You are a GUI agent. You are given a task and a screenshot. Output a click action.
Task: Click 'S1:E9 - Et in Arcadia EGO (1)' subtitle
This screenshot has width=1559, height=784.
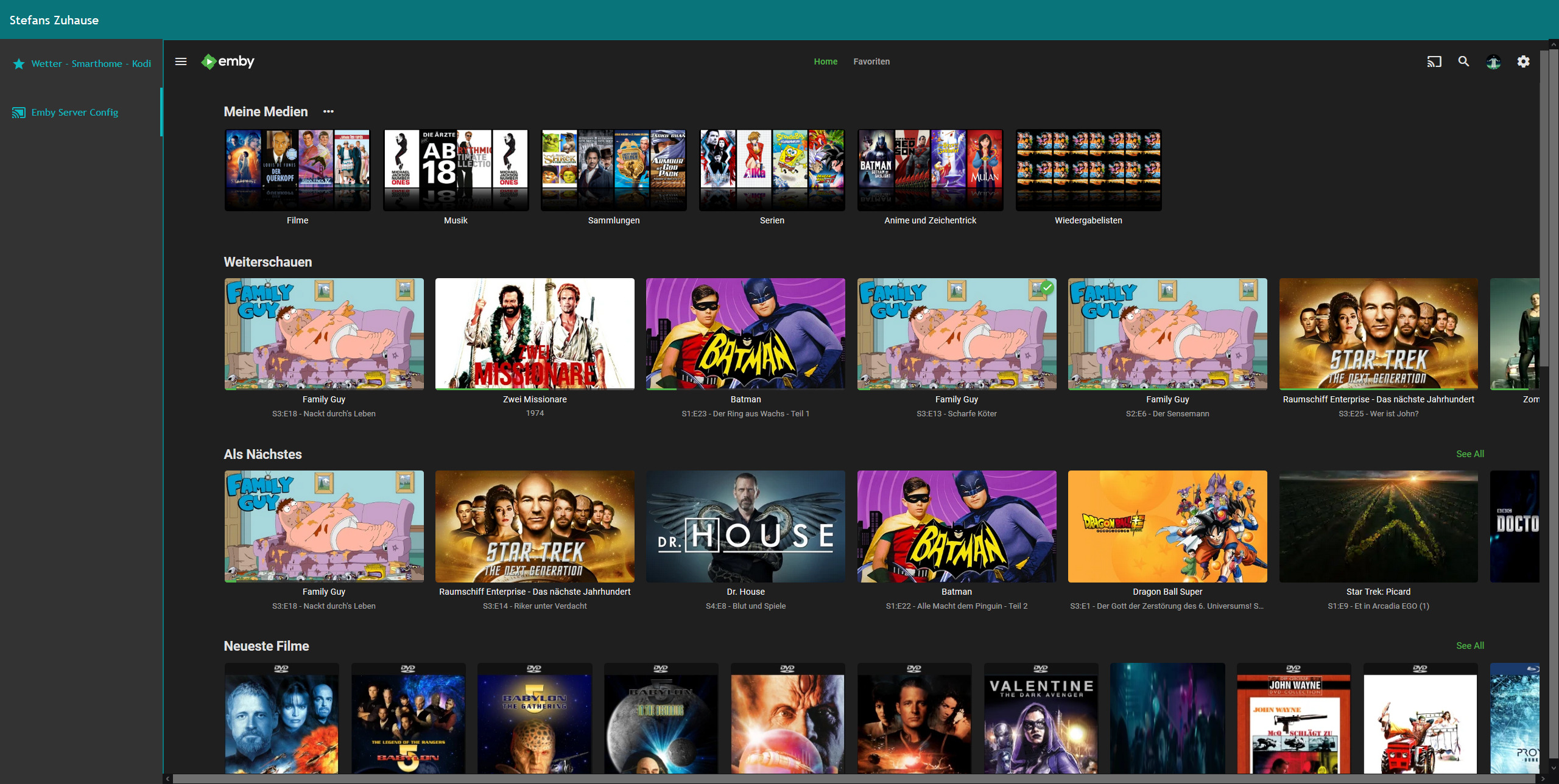(1379, 606)
